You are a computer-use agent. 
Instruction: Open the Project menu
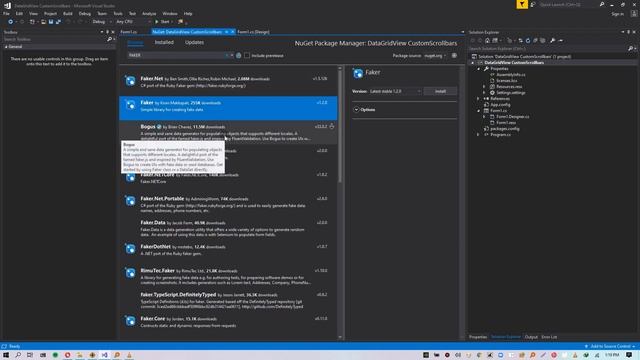(x=50, y=13)
